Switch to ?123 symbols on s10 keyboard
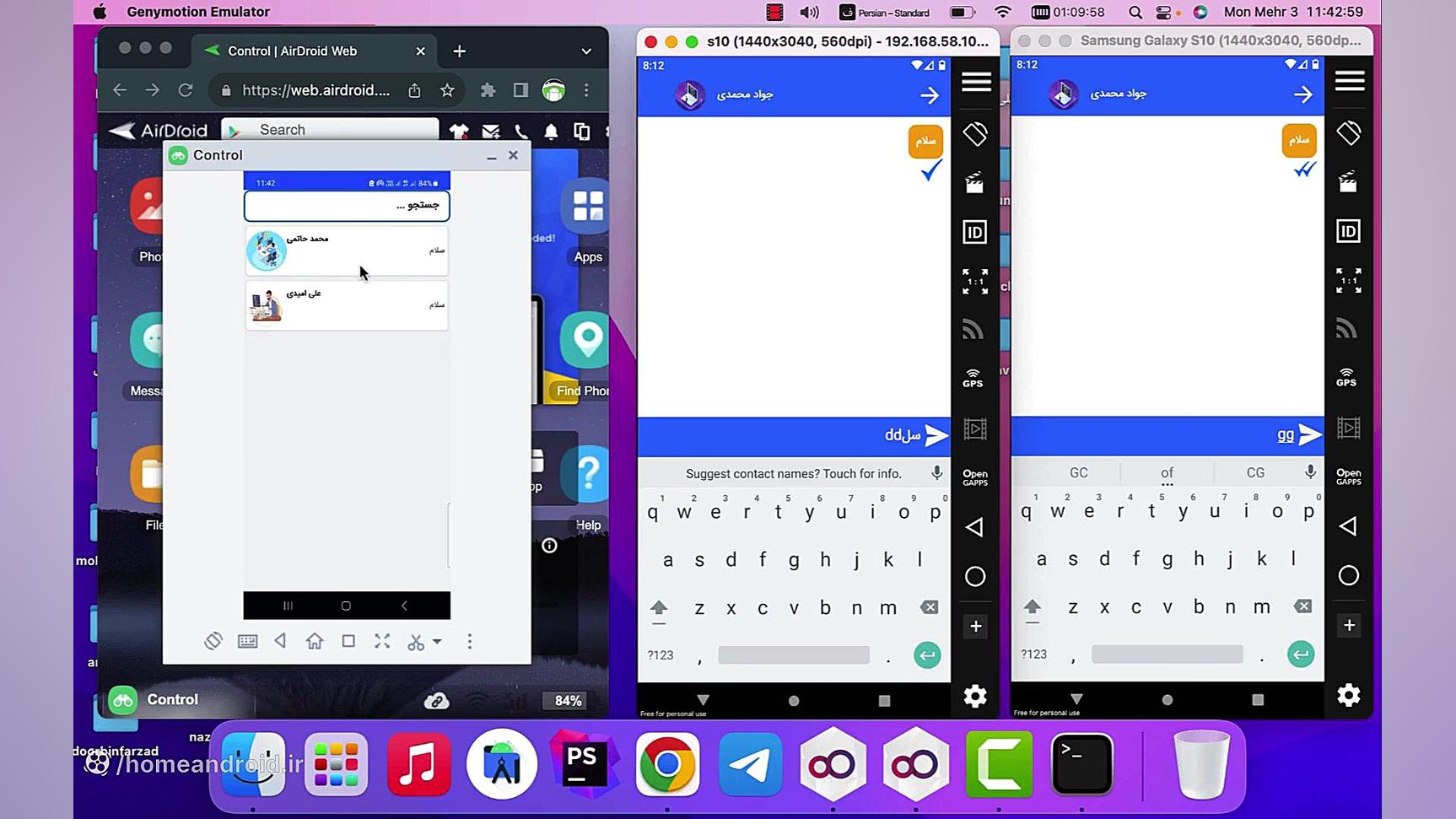 pyautogui.click(x=661, y=655)
